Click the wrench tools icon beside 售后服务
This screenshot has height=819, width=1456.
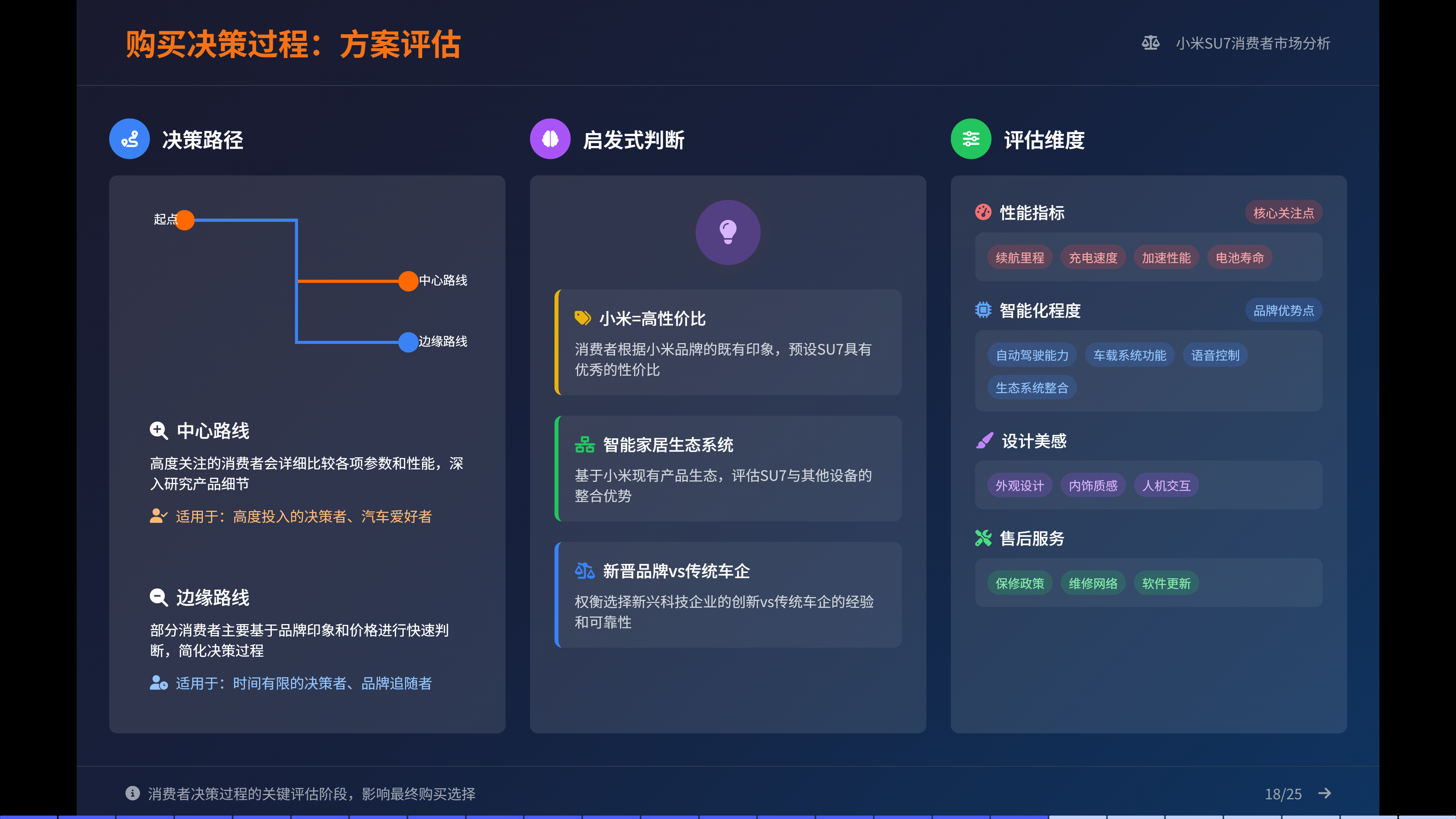tap(983, 538)
